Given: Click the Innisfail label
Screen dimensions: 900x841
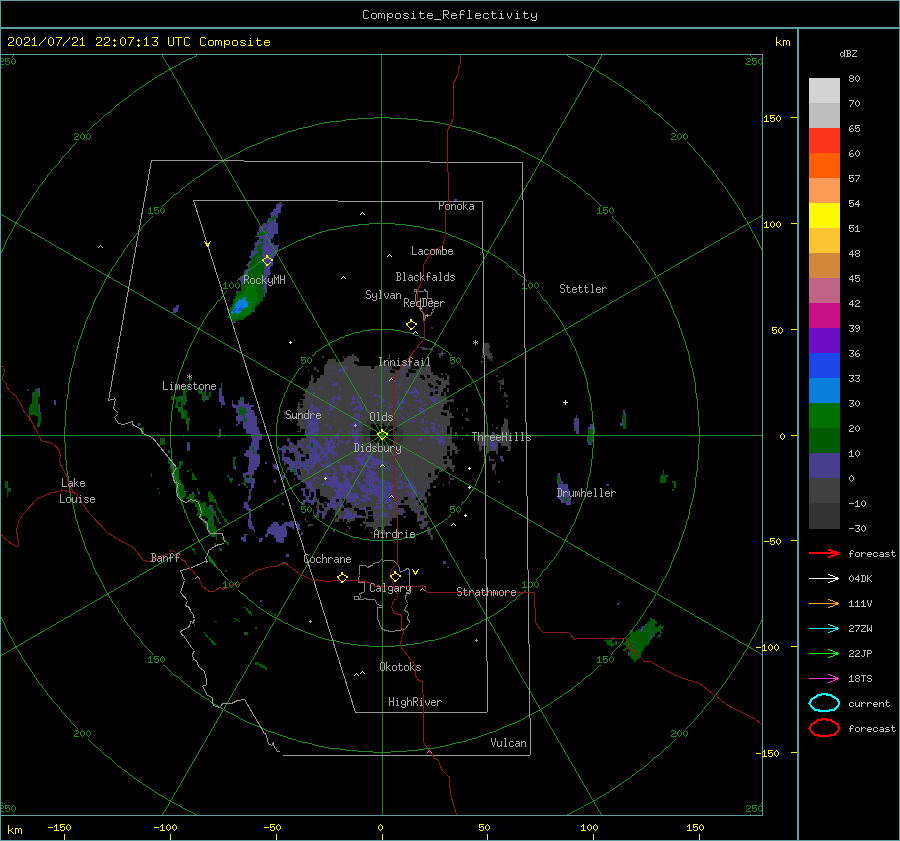Looking at the screenshot, I should point(404,362).
